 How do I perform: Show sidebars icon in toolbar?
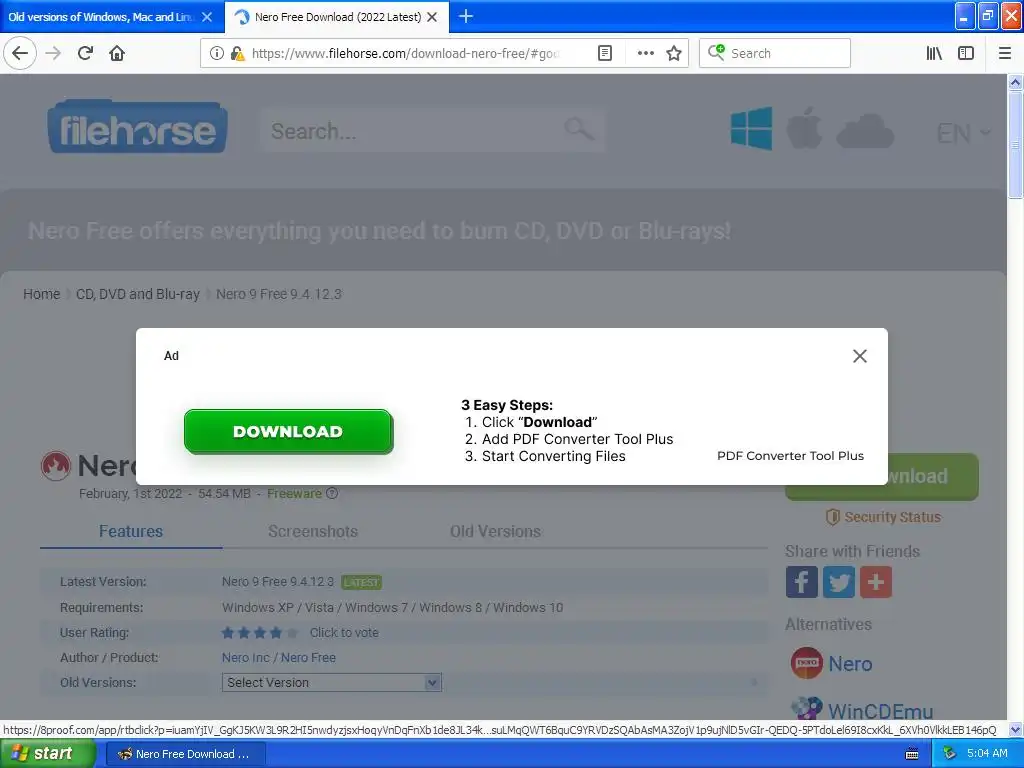click(x=966, y=53)
